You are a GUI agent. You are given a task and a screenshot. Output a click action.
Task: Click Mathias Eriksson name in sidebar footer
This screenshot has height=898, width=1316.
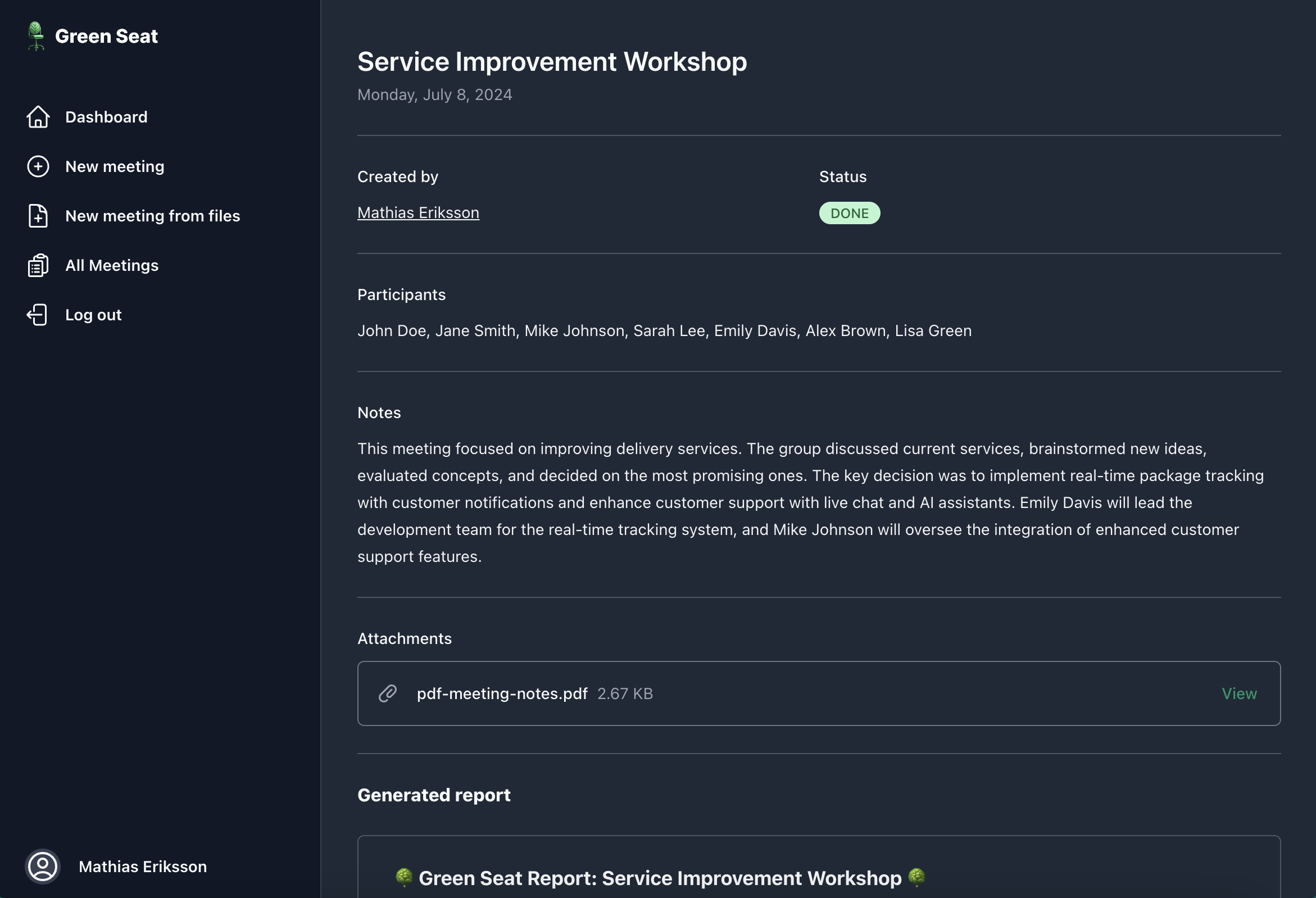click(x=143, y=867)
